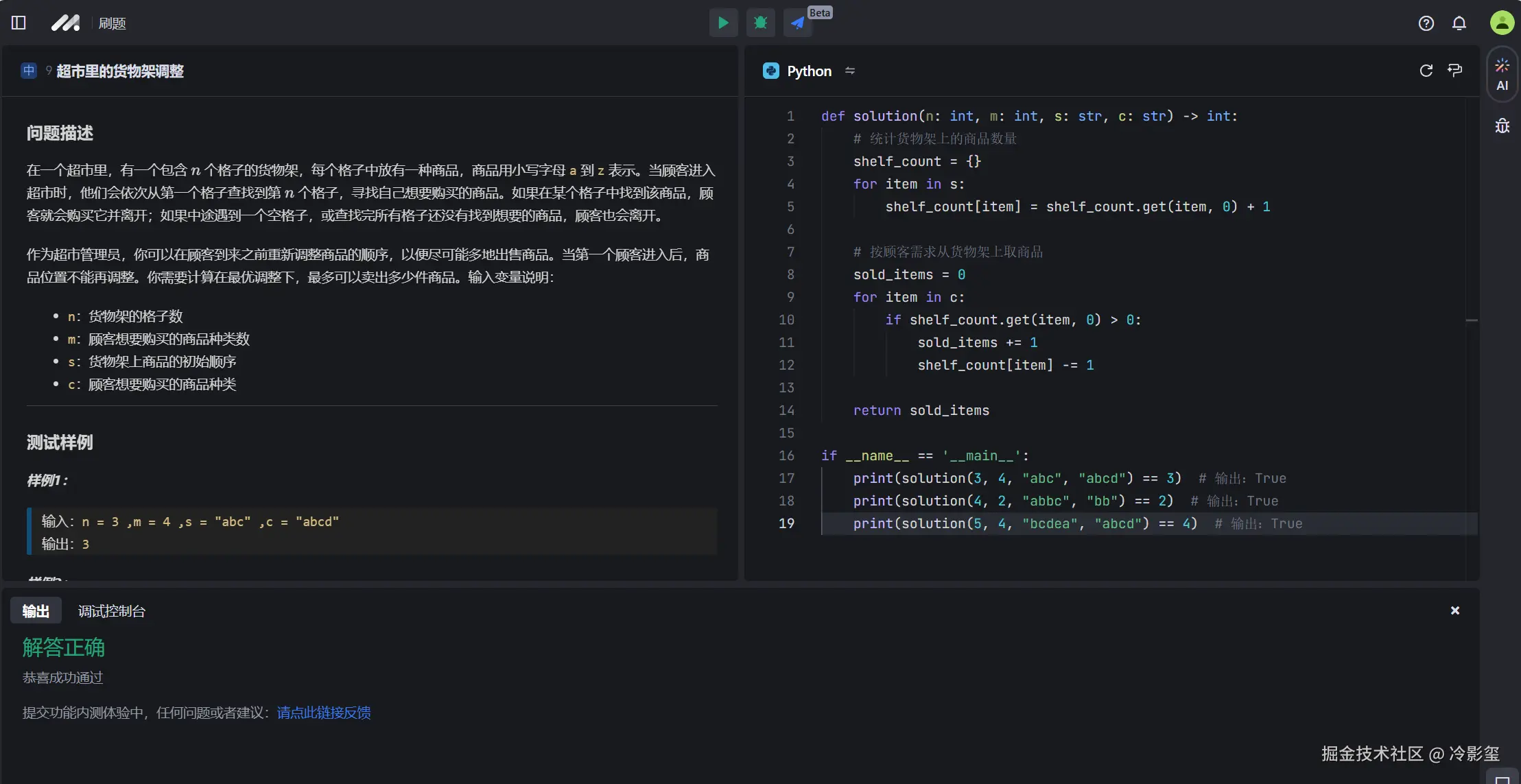Screen dimensions: 1521x784
Task: Start debugging with the green bug icon
Action: pos(759,22)
